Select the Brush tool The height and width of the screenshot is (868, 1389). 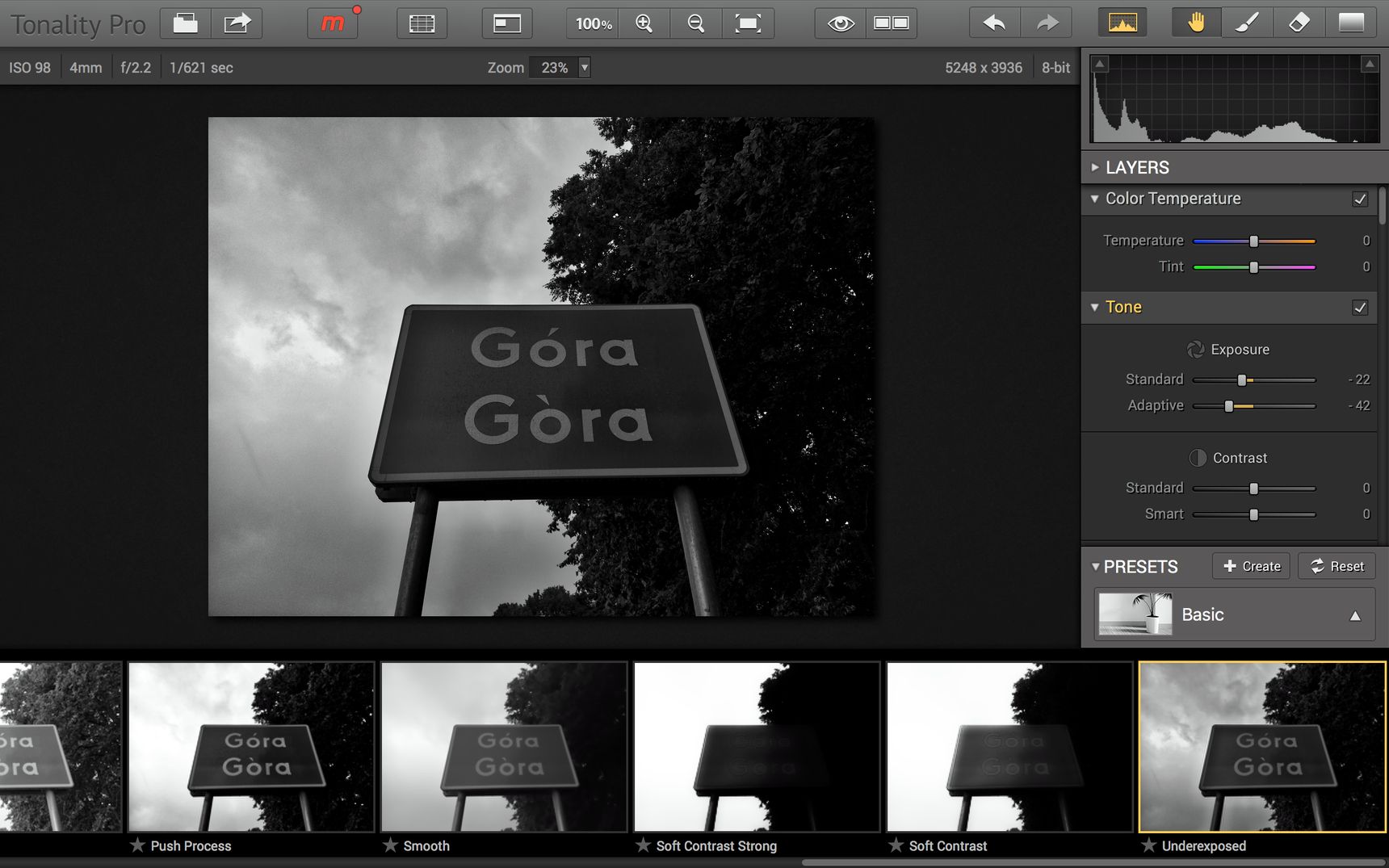click(x=1248, y=23)
